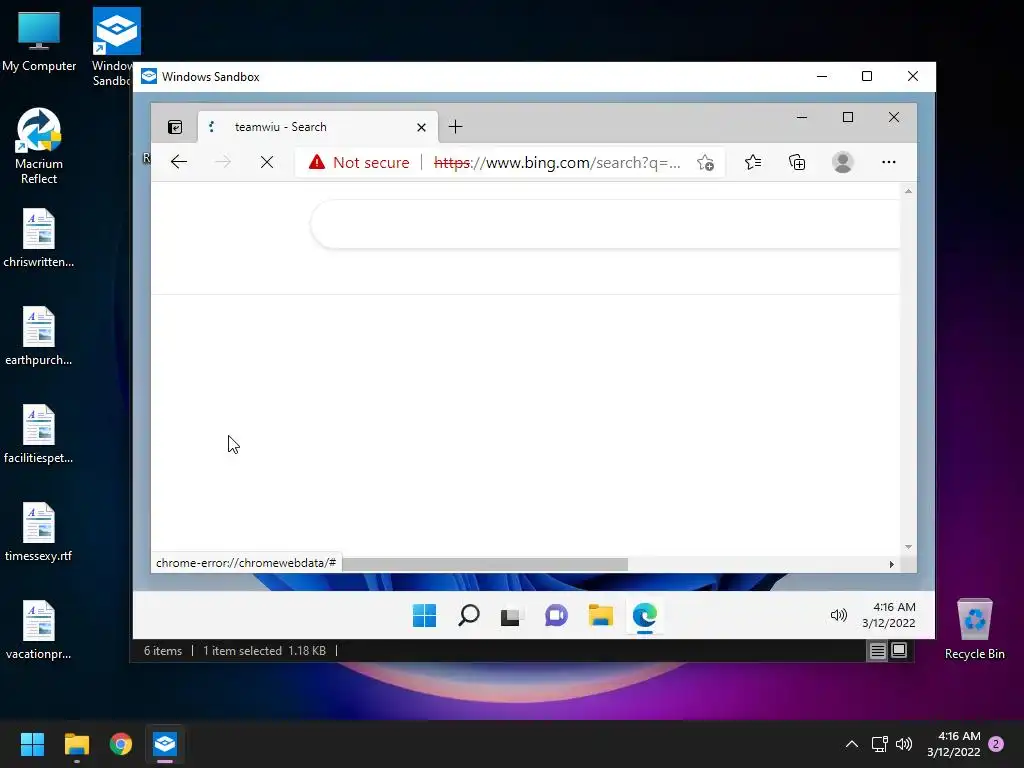The width and height of the screenshot is (1024, 768).
Task: Open File Explorer in the Sandbox taskbar
Action: (x=600, y=615)
